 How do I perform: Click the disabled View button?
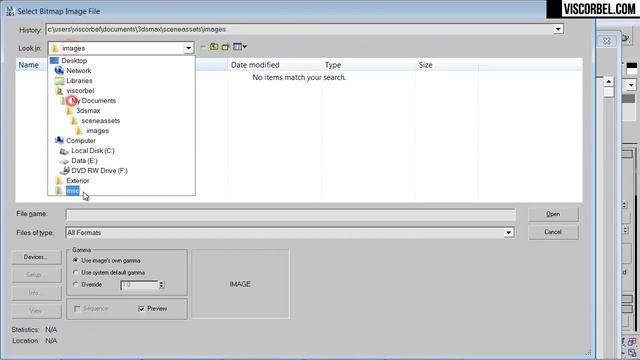(x=36, y=311)
